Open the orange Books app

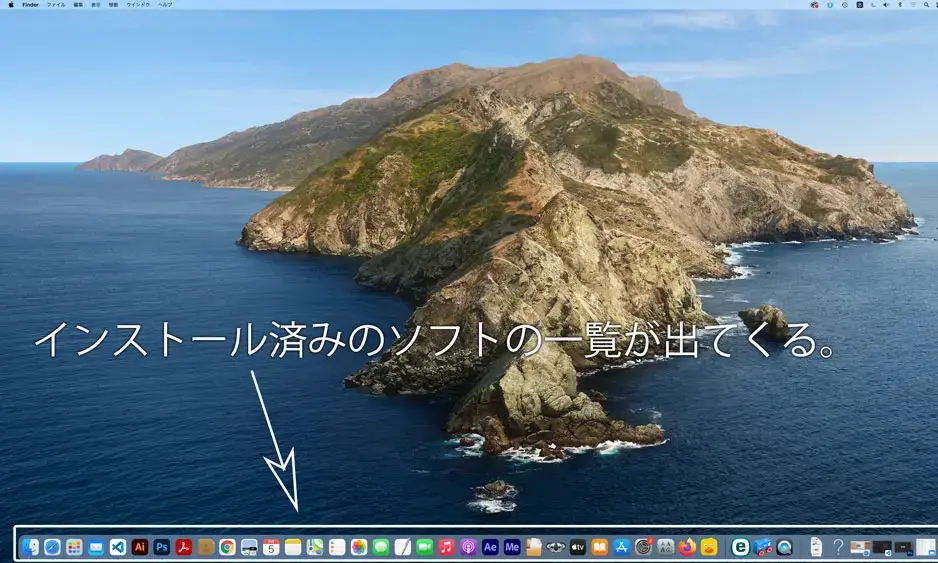(599, 546)
